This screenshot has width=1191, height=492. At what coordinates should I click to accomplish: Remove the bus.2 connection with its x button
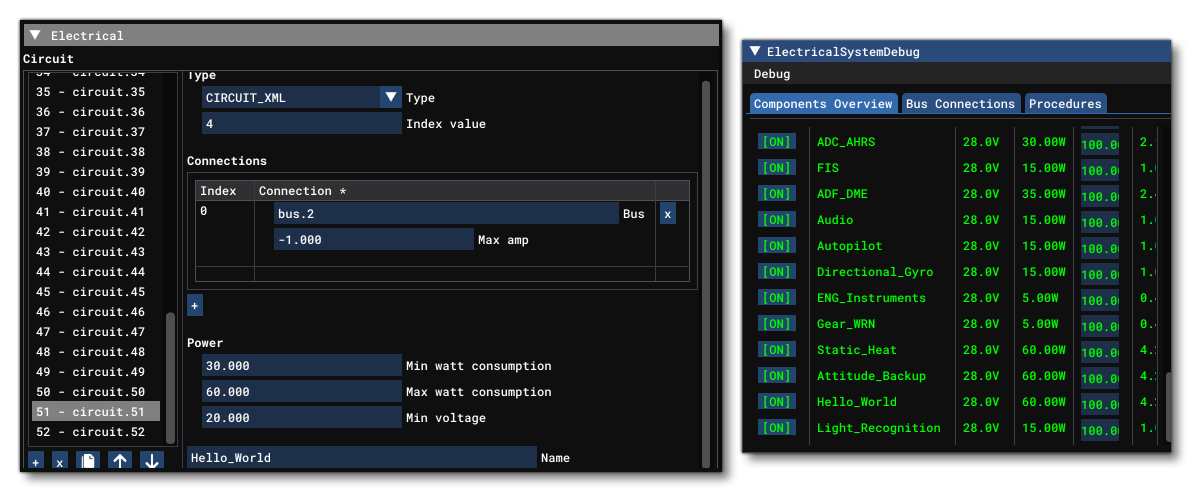tap(668, 213)
